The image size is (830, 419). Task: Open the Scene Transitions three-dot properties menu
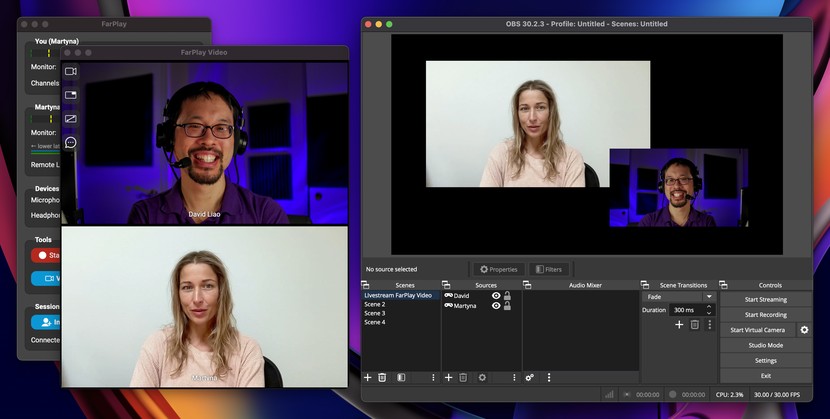tap(710, 324)
